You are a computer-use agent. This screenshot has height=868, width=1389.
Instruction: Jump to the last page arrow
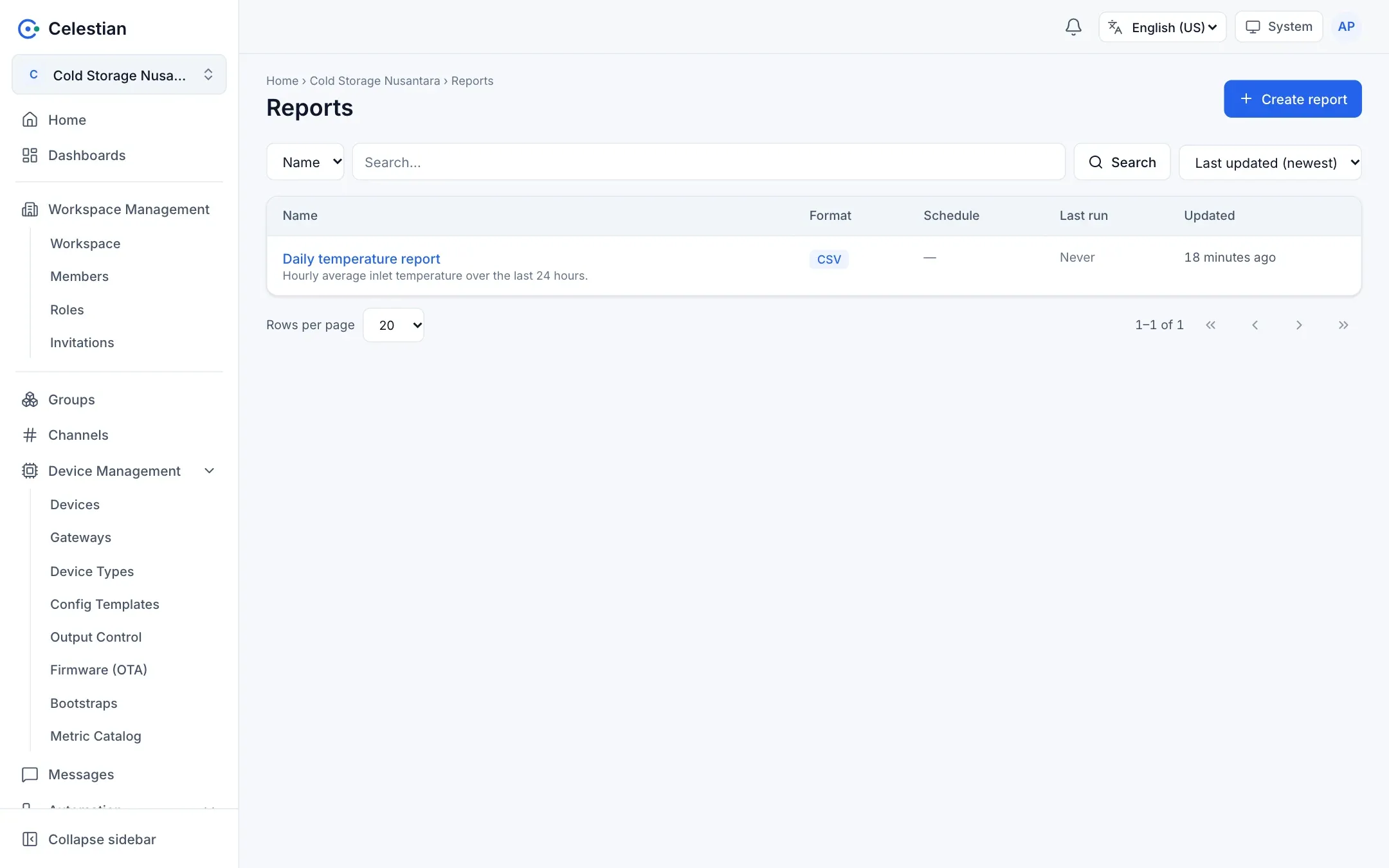pyautogui.click(x=1343, y=325)
